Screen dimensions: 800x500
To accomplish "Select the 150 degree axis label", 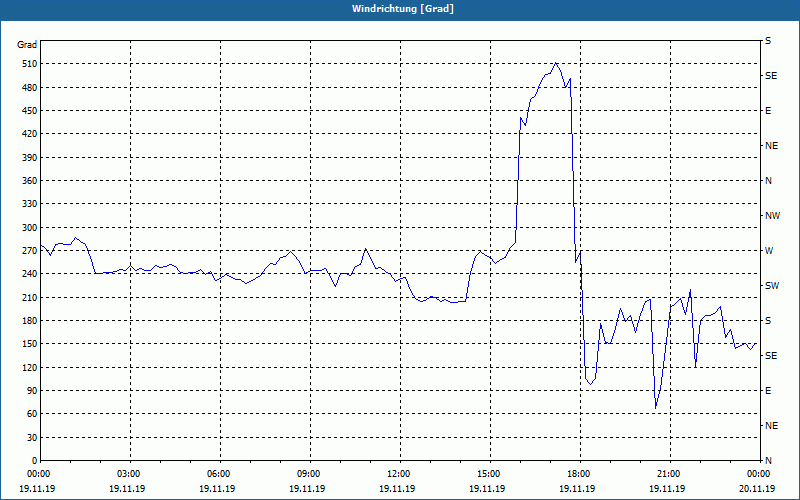I will 29,344.
